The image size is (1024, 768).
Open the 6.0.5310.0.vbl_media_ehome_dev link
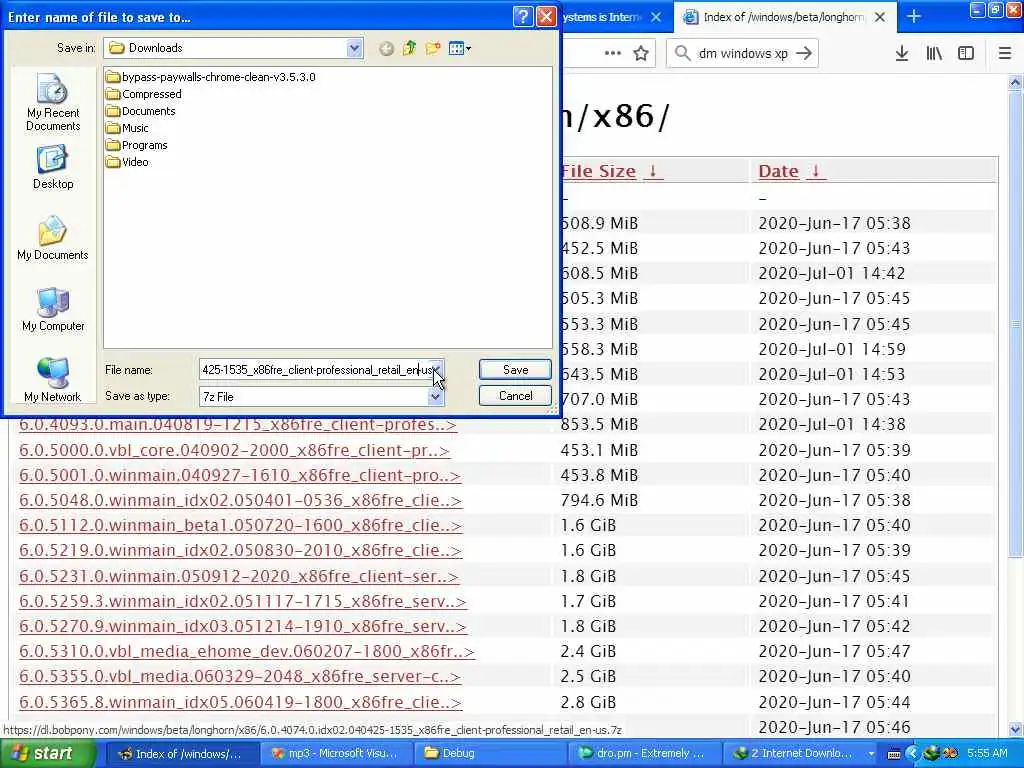247,651
